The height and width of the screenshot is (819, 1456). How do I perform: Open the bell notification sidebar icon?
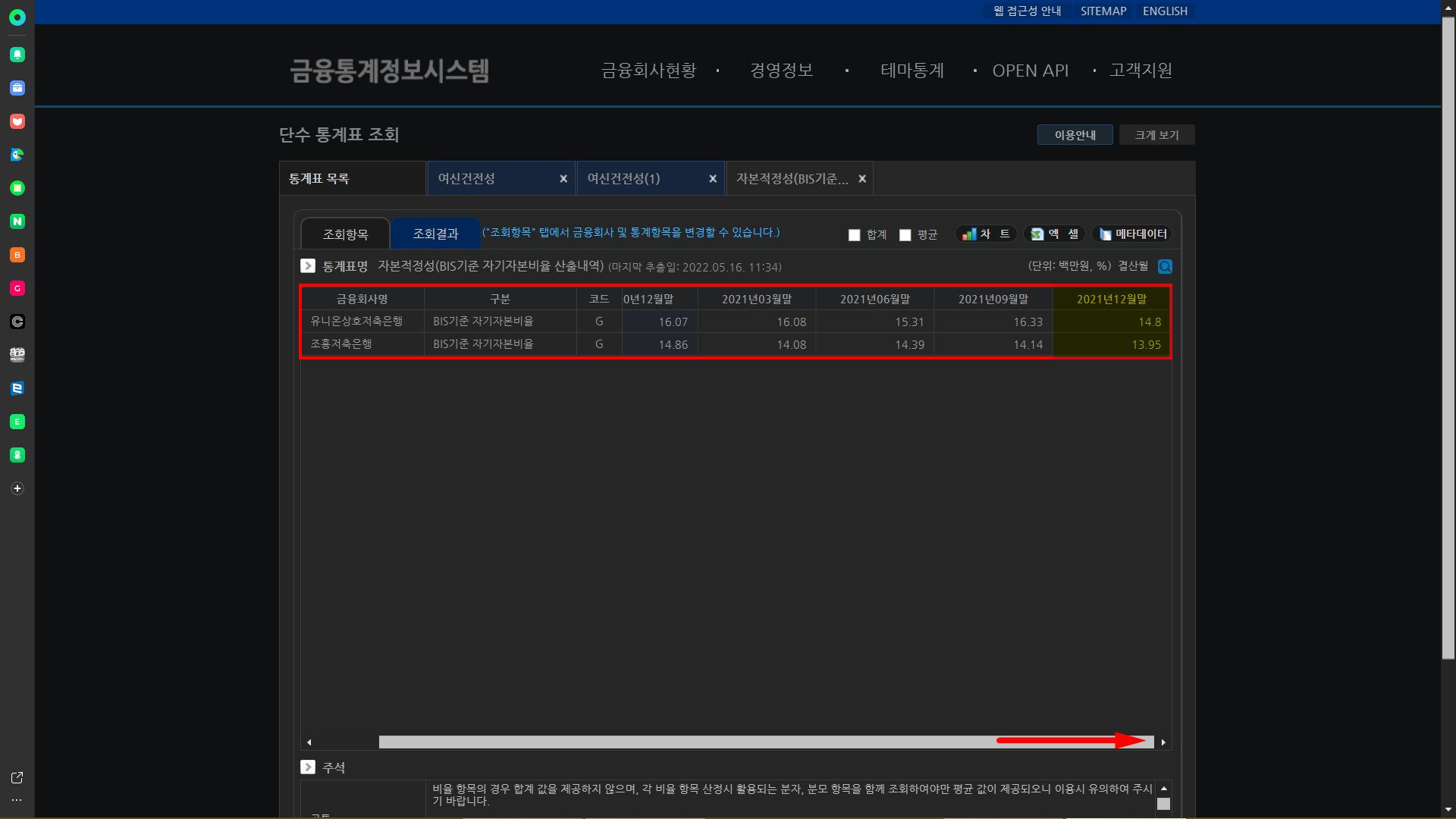pos(17,55)
